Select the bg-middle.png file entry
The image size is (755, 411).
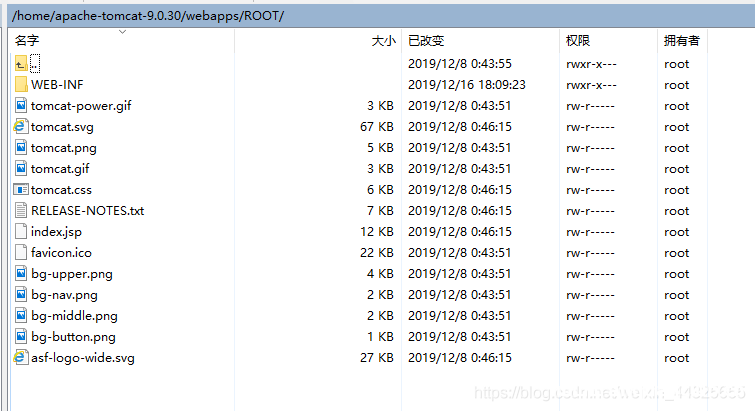[x=74, y=316]
